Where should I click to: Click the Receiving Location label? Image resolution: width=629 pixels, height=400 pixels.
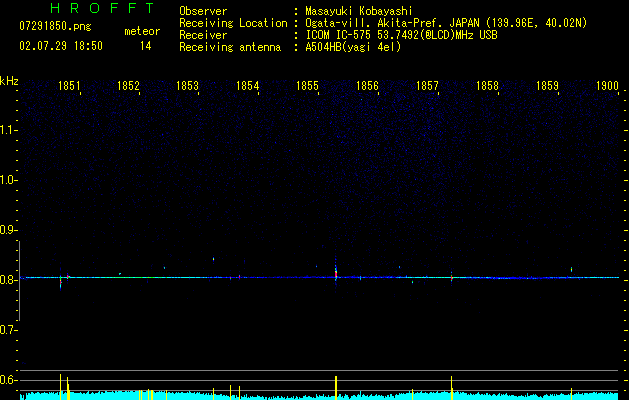pyautogui.click(x=233, y=23)
